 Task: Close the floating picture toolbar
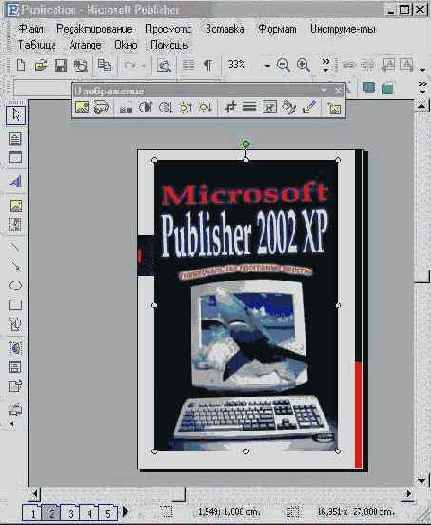coord(339,90)
